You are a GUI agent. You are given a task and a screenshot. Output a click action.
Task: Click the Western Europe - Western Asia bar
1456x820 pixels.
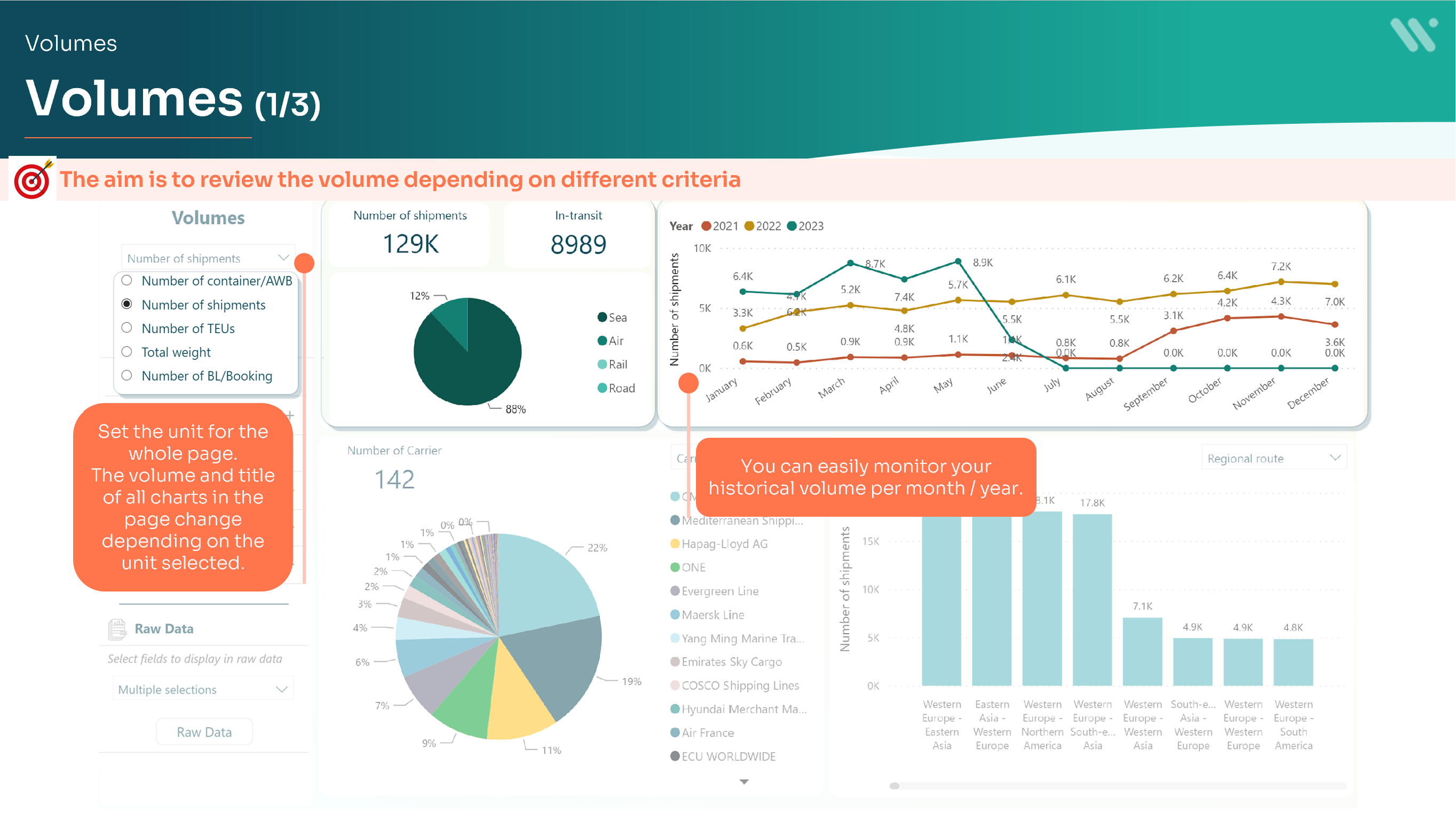(x=1142, y=652)
